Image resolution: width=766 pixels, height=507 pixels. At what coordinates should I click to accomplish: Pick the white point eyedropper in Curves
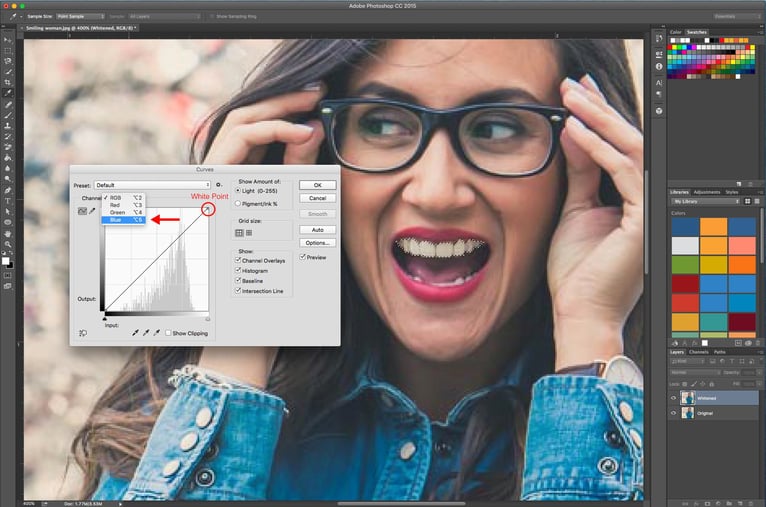tap(157, 333)
